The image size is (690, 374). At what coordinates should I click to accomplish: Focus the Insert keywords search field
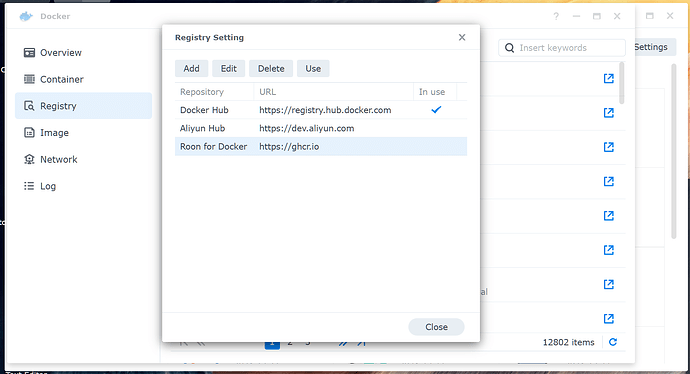click(x=562, y=48)
